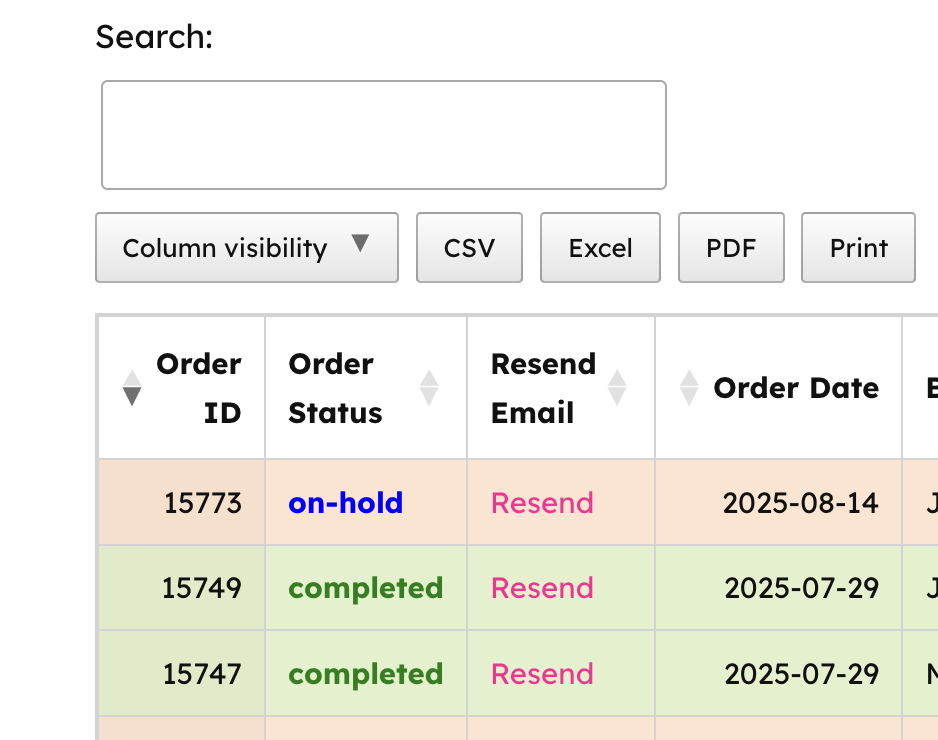Resend email for order 15773
The height and width of the screenshot is (740, 938).
(x=542, y=503)
